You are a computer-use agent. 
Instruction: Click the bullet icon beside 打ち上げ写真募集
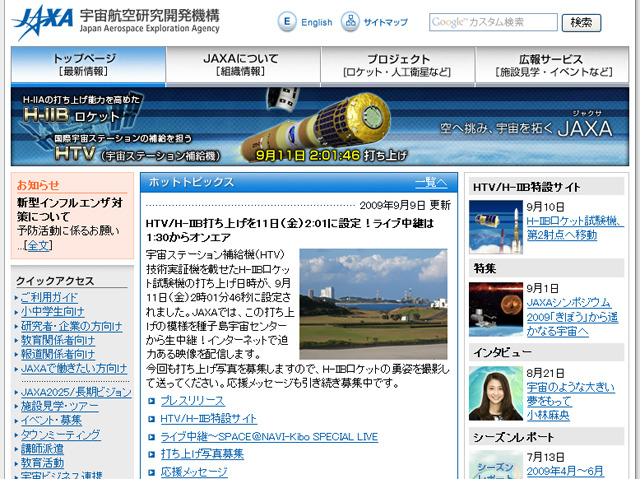[151, 454]
